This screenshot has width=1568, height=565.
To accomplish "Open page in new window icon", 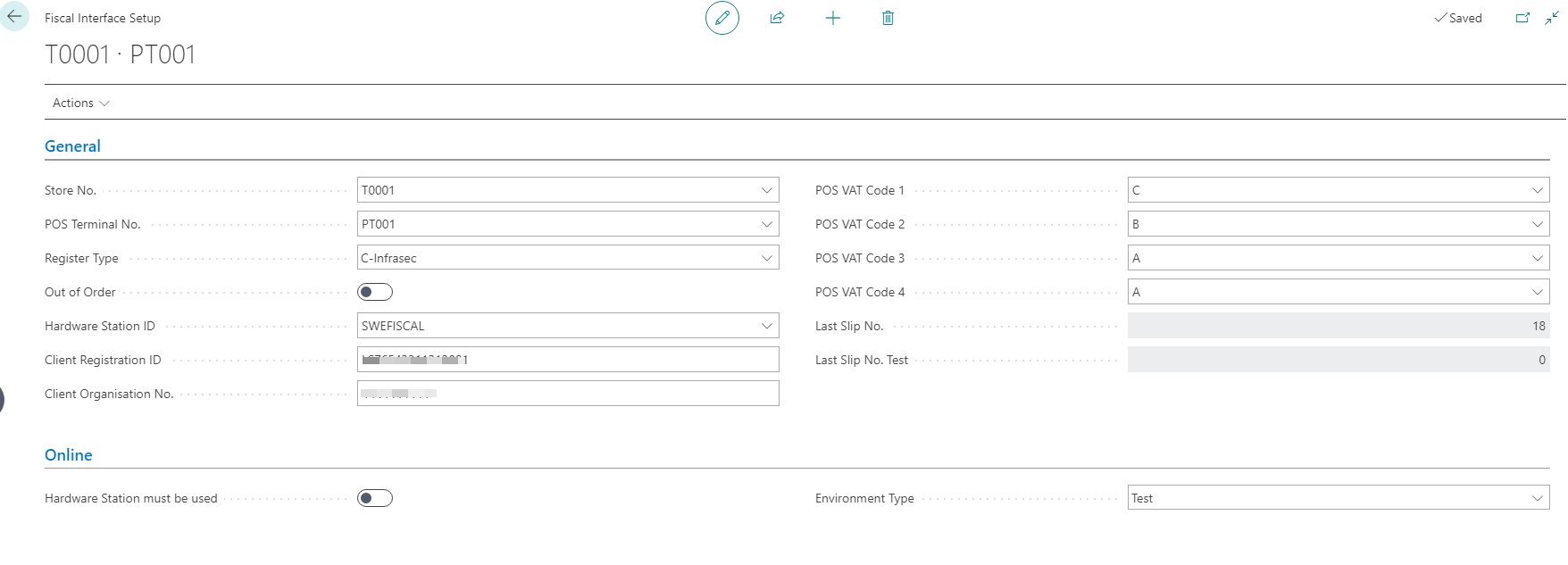I will tap(1522, 18).
